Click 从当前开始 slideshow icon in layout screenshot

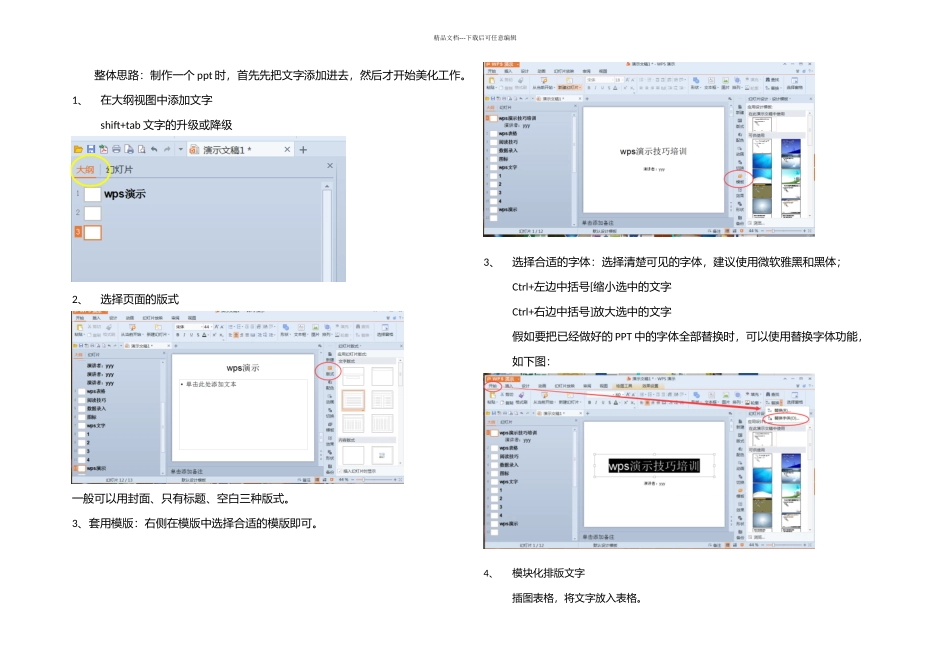[x=131, y=328]
